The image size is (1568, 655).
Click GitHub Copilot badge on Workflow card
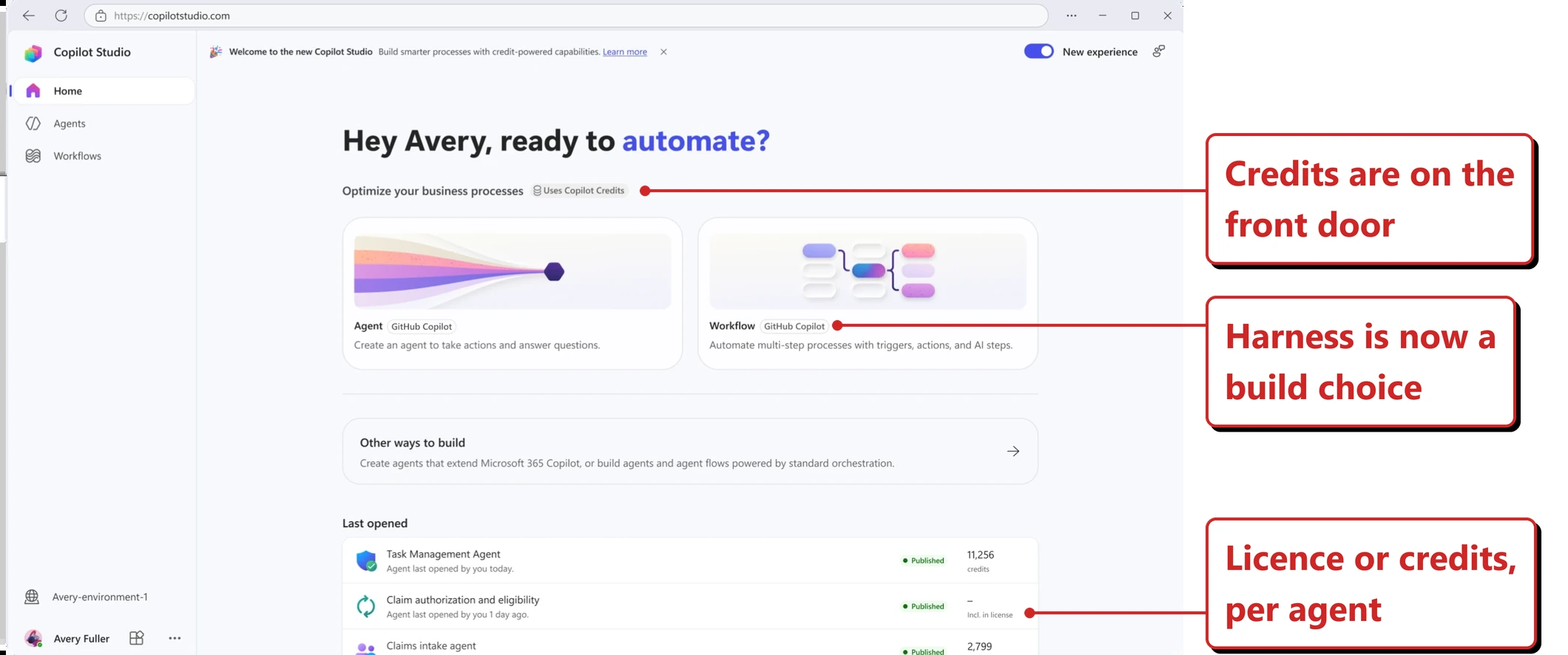794,326
